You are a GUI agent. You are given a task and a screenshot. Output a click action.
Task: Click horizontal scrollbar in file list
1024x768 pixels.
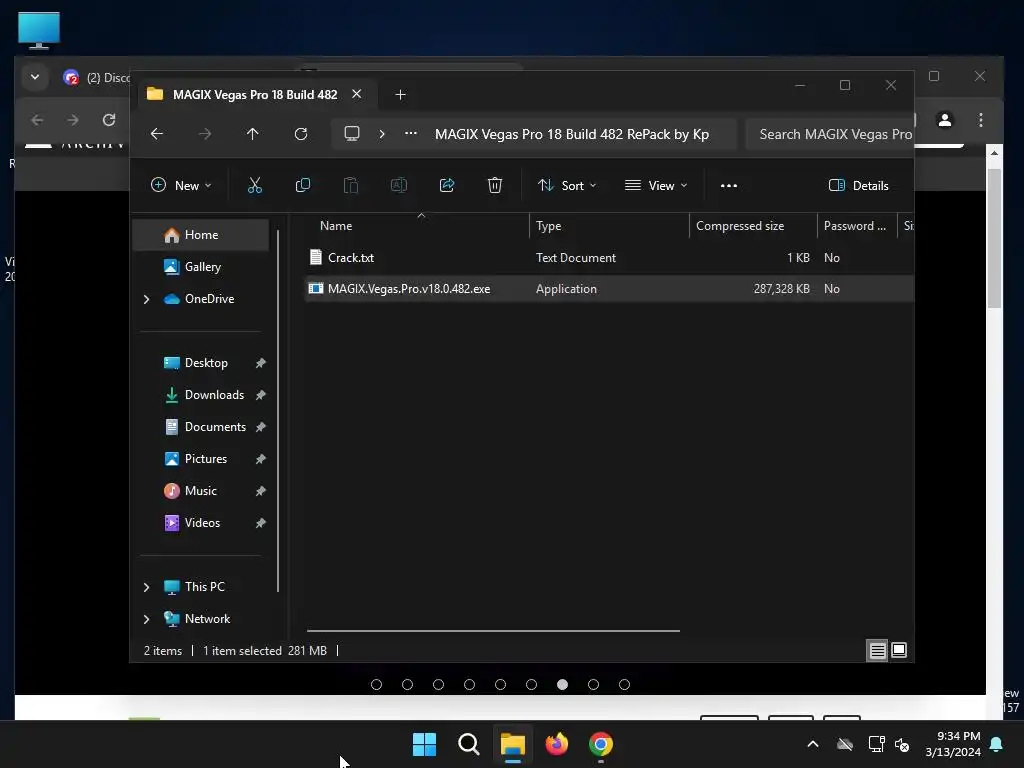point(493,631)
